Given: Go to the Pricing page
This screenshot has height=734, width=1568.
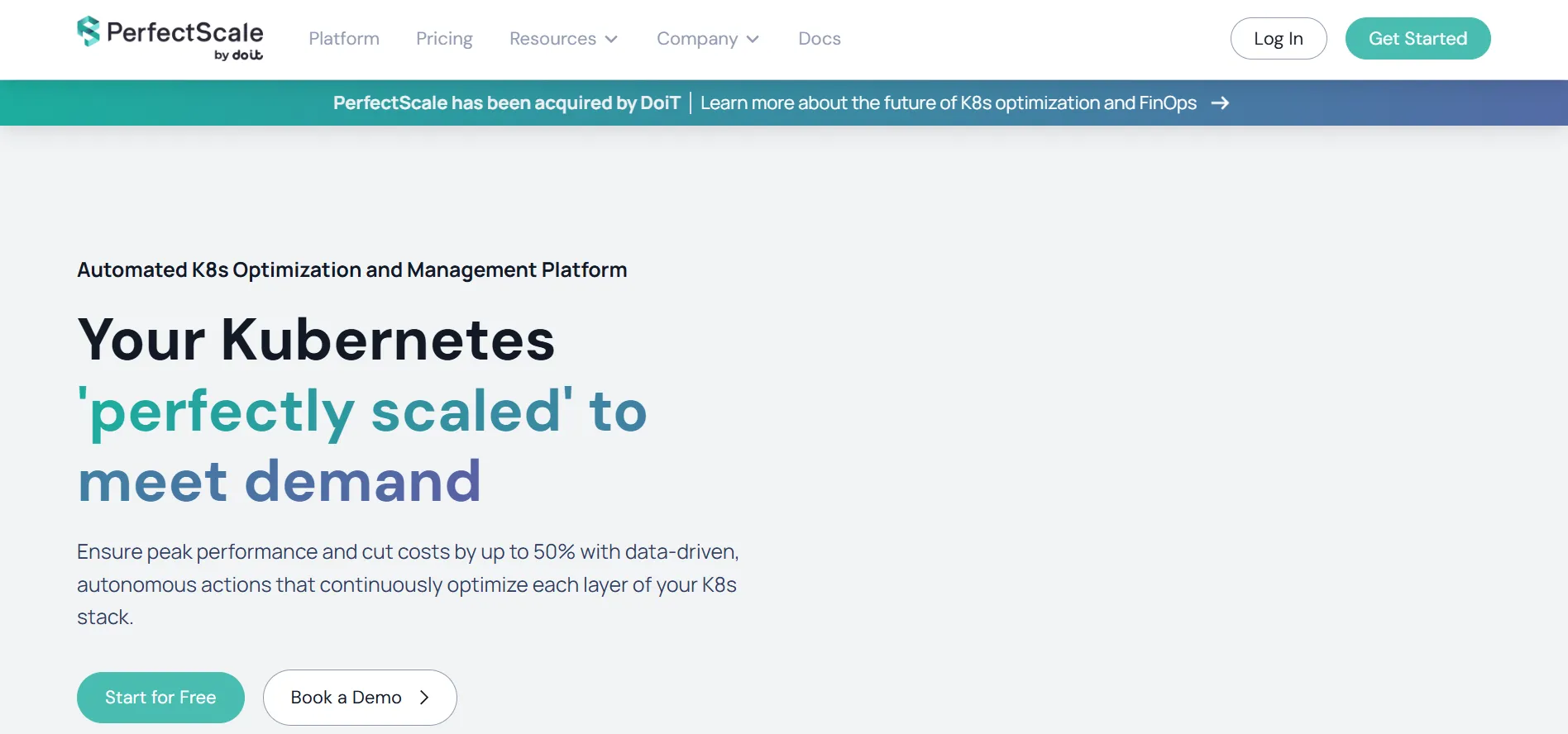Looking at the screenshot, I should (x=444, y=39).
